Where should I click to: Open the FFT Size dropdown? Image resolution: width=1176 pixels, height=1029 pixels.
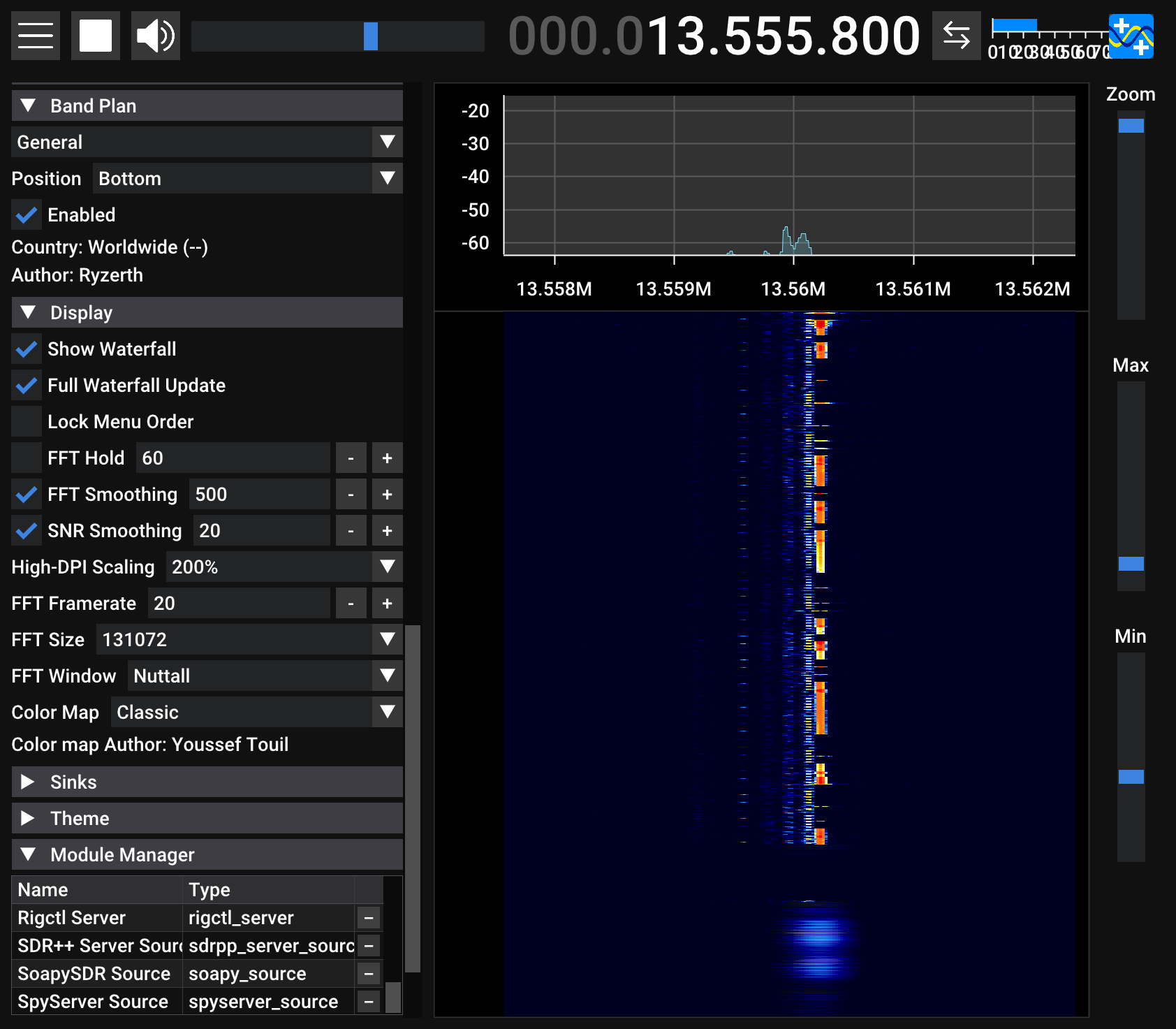coord(249,639)
